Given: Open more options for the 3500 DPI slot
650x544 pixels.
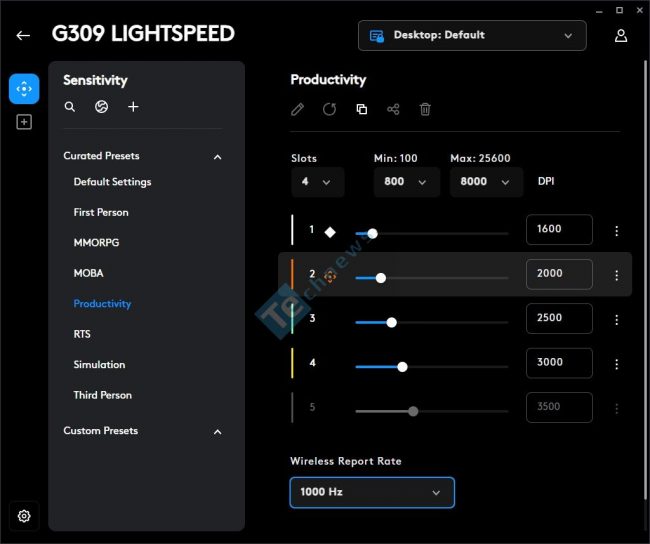Looking at the screenshot, I should point(616,408).
